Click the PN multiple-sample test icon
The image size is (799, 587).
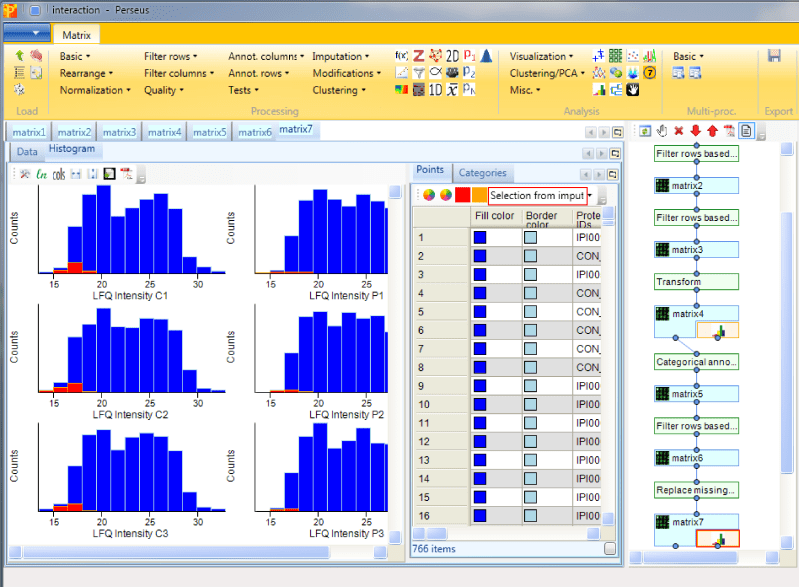tap(469, 90)
